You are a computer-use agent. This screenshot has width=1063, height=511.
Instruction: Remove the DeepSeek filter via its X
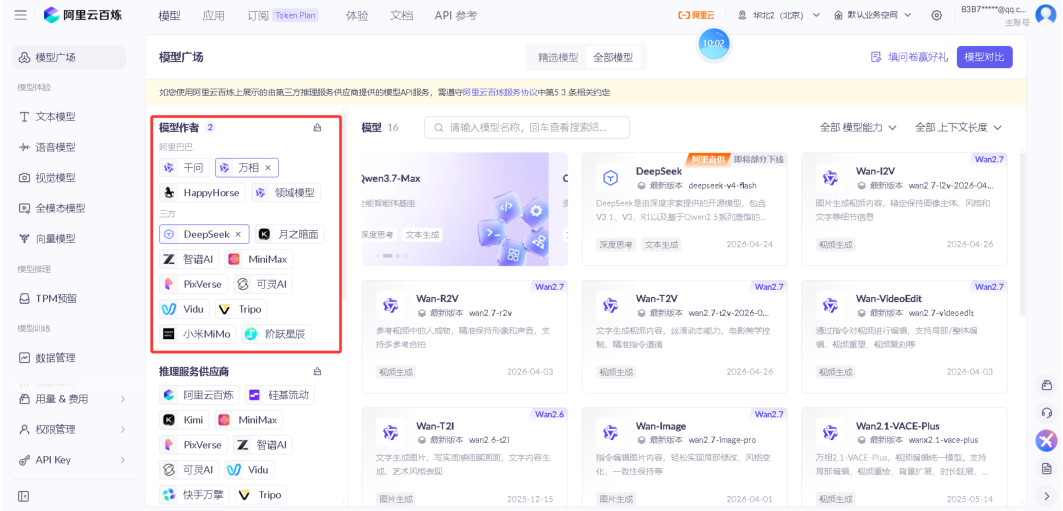[238, 234]
